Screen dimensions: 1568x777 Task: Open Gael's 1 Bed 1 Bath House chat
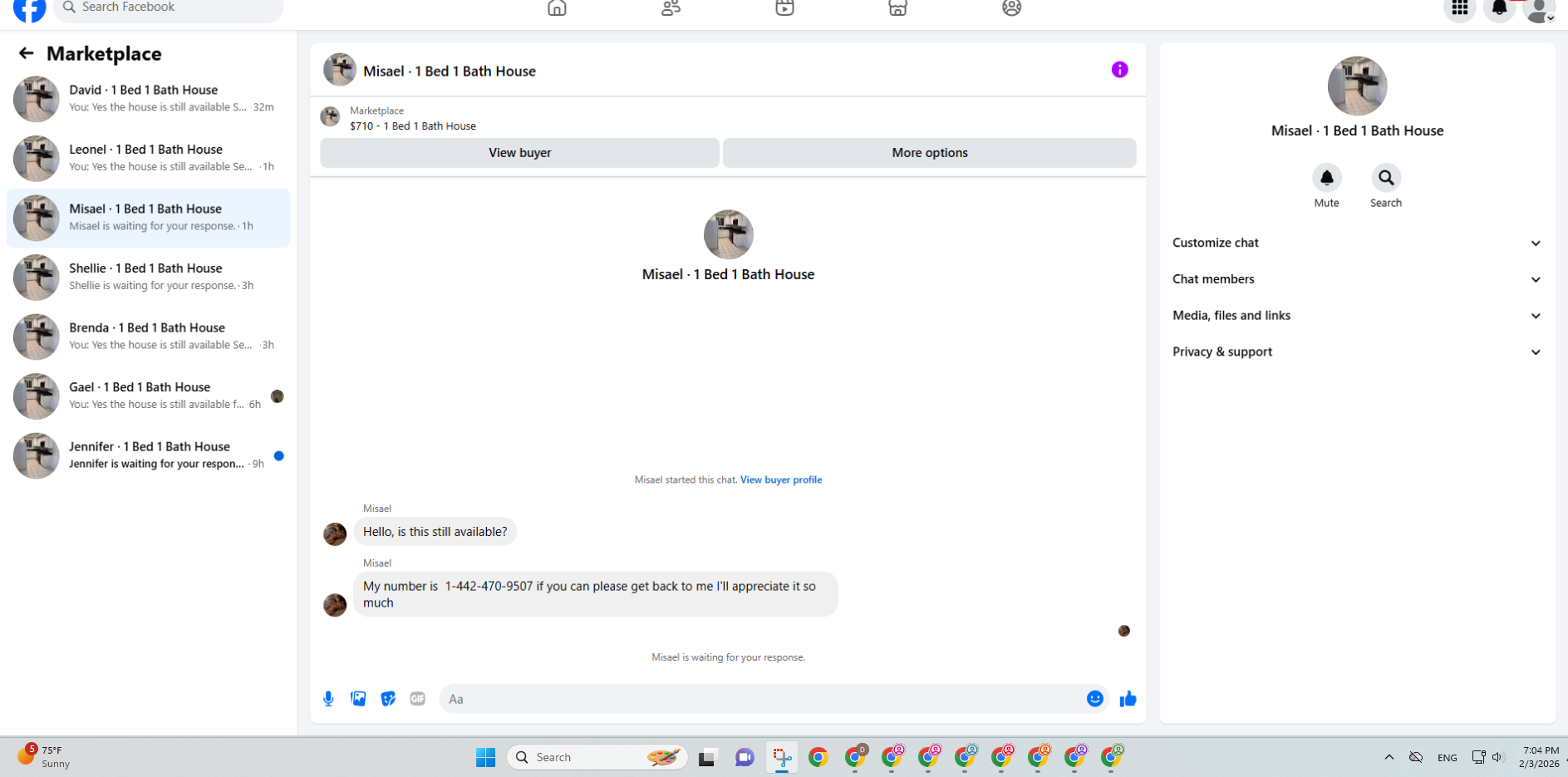[149, 396]
